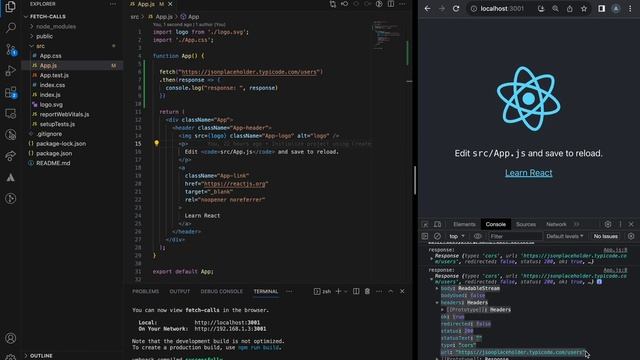Click the DevTools inspect element icon
Viewport: 640px width, 360px height.
425,224
